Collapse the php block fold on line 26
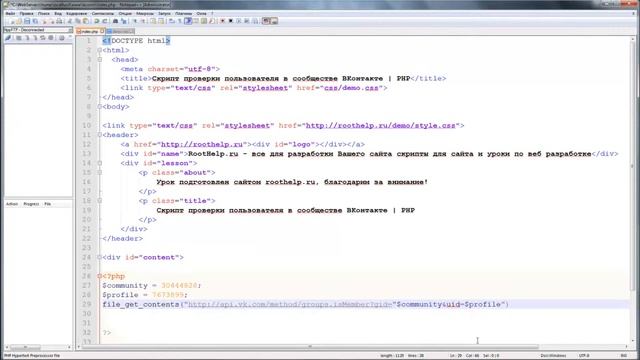 100,276
